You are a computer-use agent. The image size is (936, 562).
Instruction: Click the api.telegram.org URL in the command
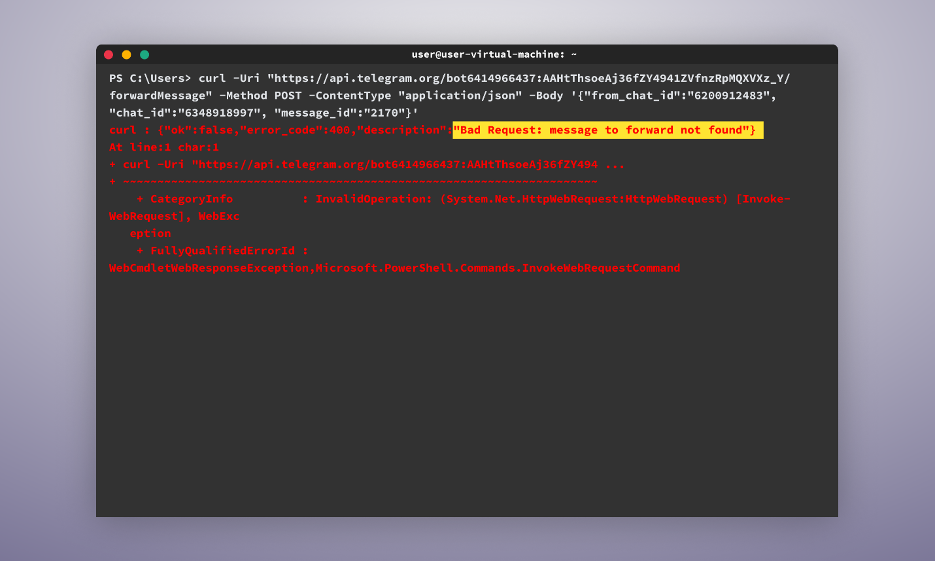click(x=528, y=78)
